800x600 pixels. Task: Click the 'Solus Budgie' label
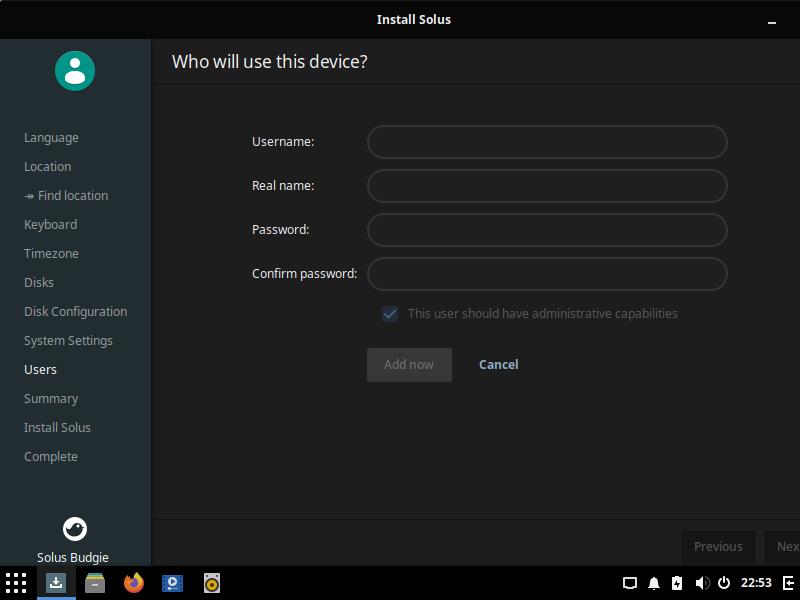pyautogui.click(x=72, y=558)
